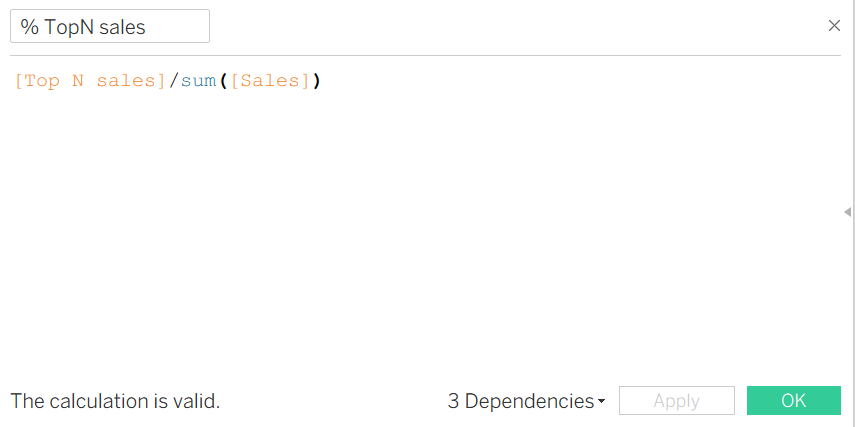Click the bold closing parenthesis
This screenshot has width=855, height=427.
tap(317, 81)
